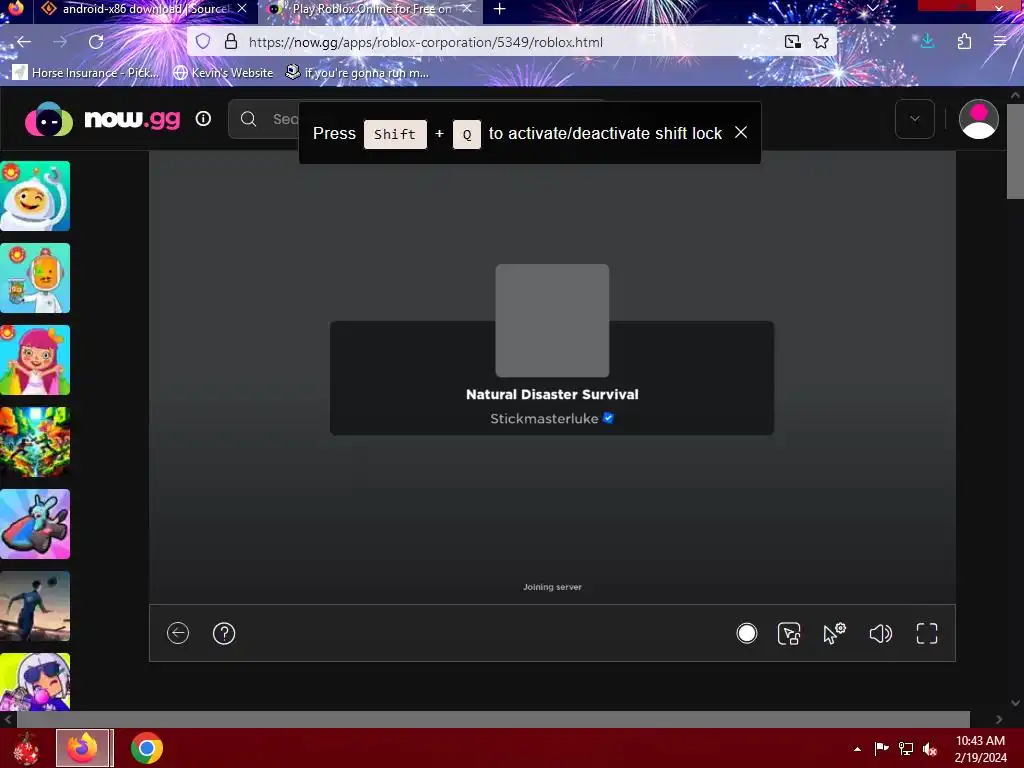Open cursor settings gear icon
The height and width of the screenshot is (768, 1024).
pos(834,633)
